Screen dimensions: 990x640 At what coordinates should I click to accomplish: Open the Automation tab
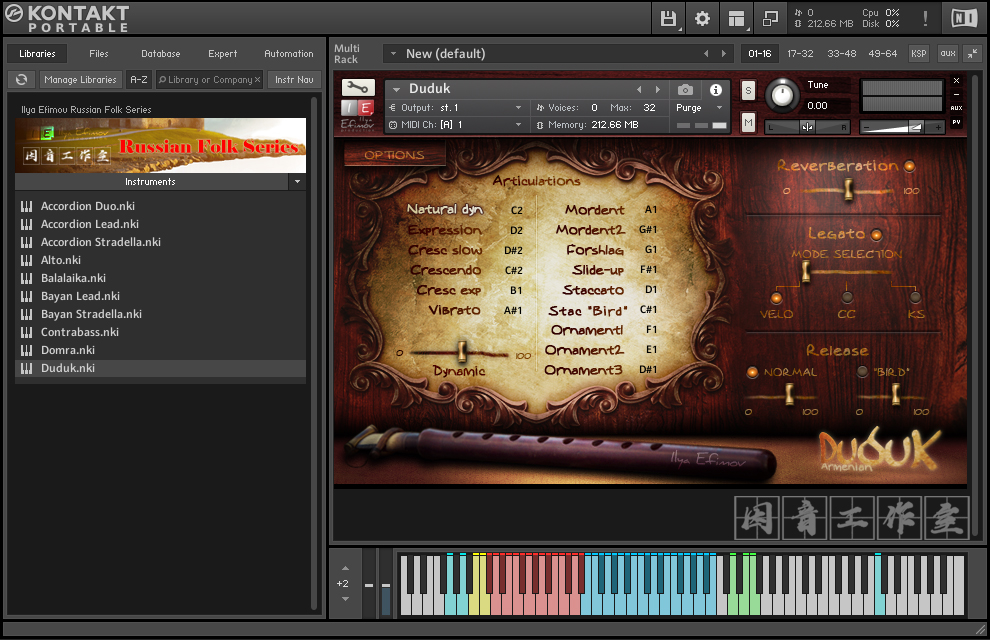[288, 54]
